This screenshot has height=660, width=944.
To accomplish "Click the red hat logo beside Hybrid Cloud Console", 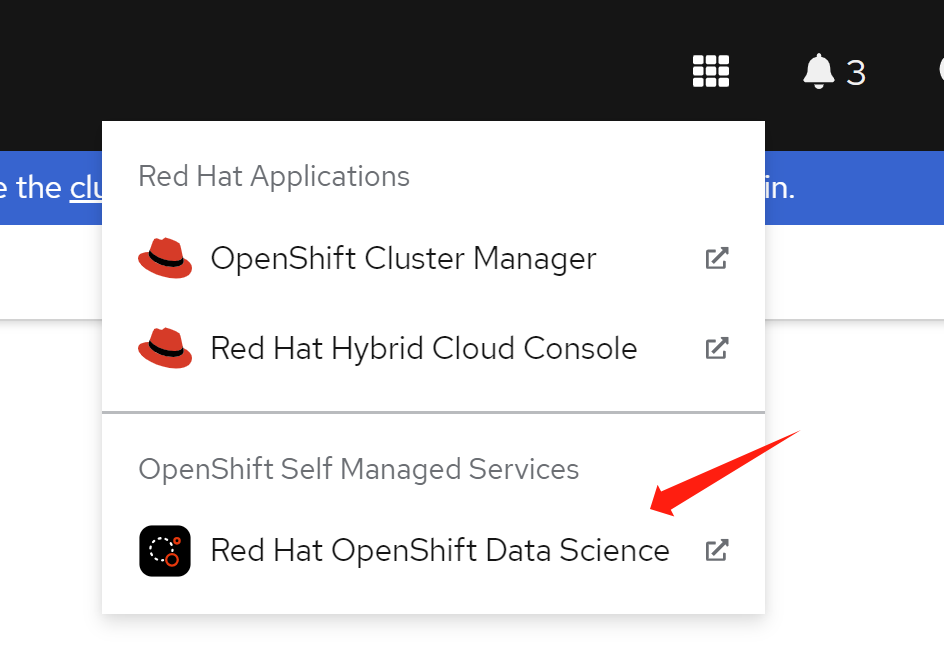I will pyautogui.click(x=165, y=349).
